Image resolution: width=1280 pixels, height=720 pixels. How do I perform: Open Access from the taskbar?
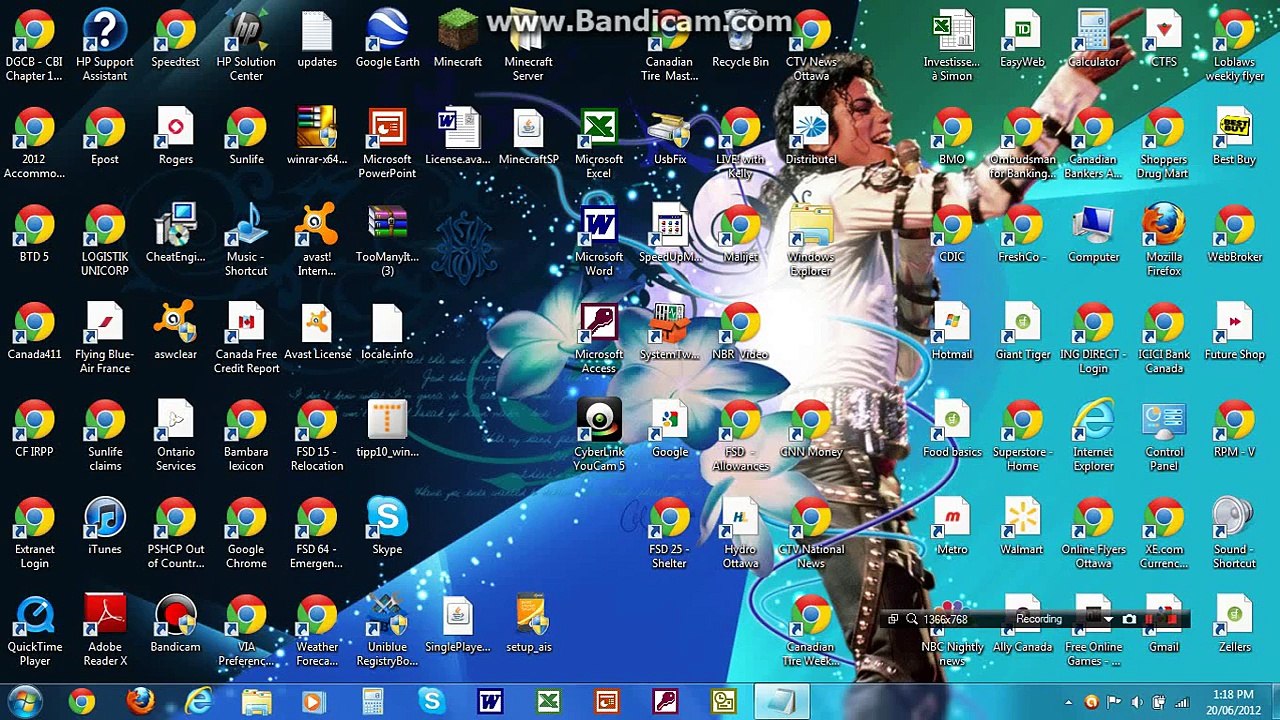tap(665, 702)
